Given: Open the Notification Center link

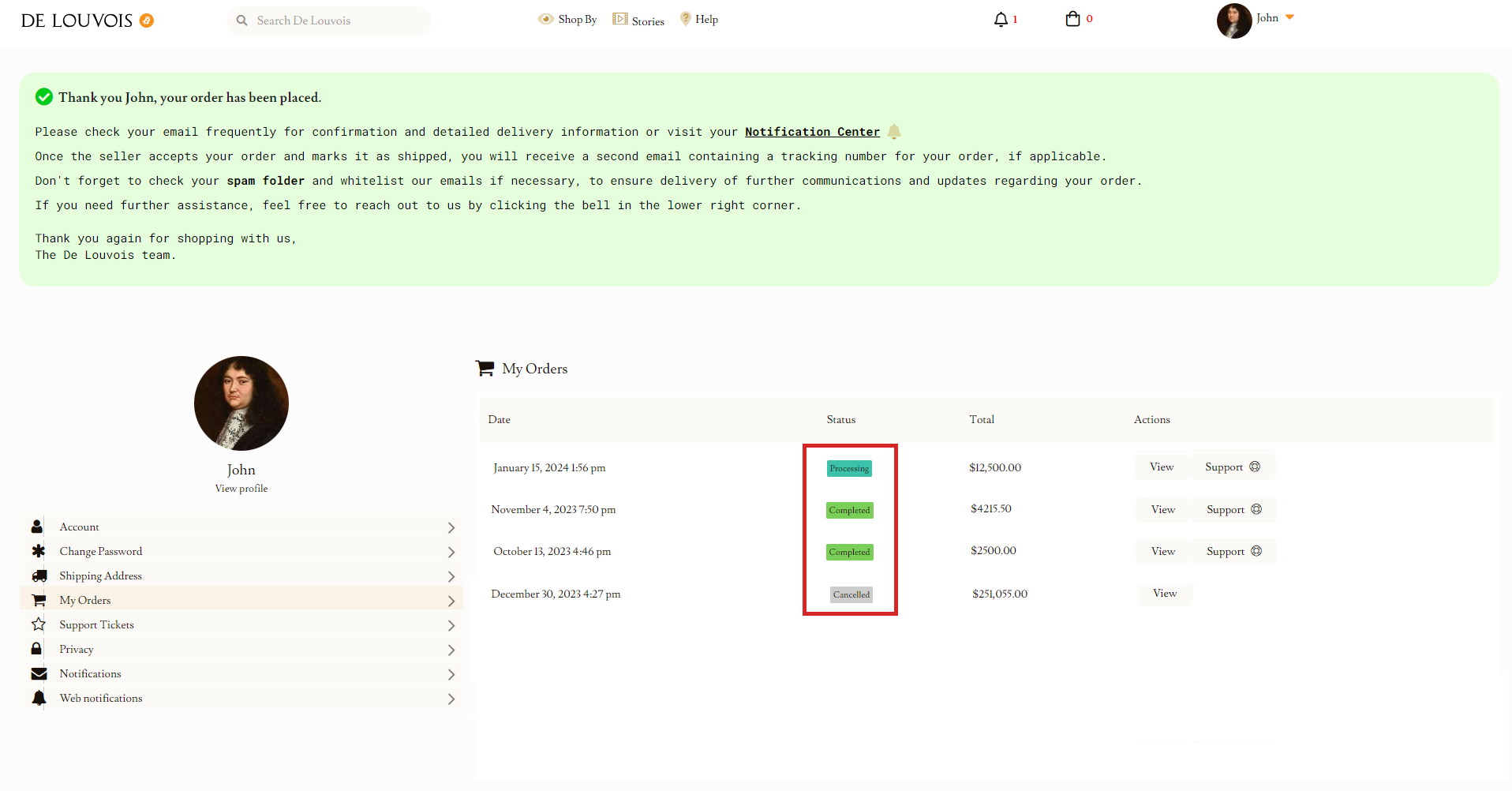Looking at the screenshot, I should pos(812,132).
